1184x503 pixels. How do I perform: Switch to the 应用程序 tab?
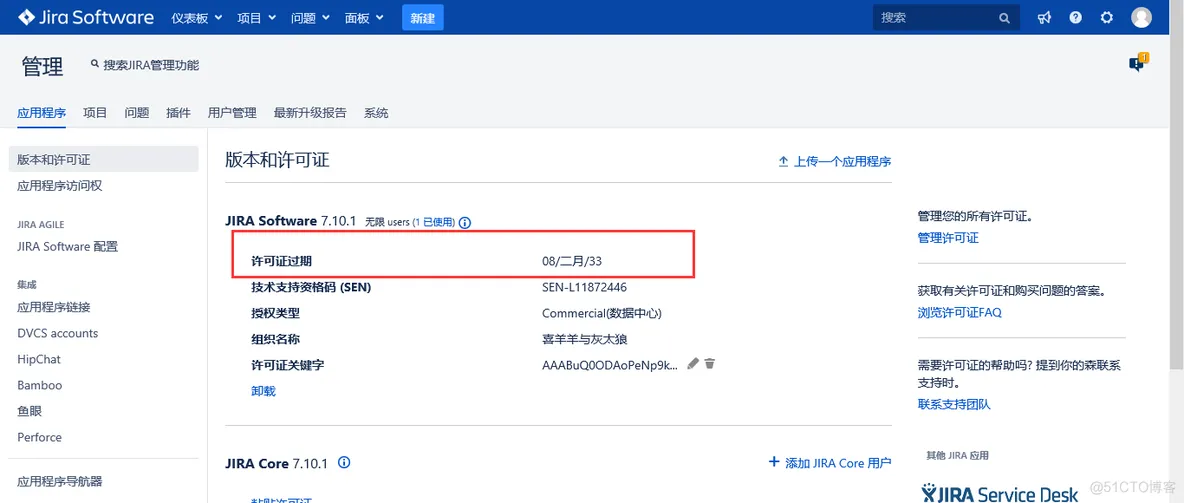(x=42, y=113)
